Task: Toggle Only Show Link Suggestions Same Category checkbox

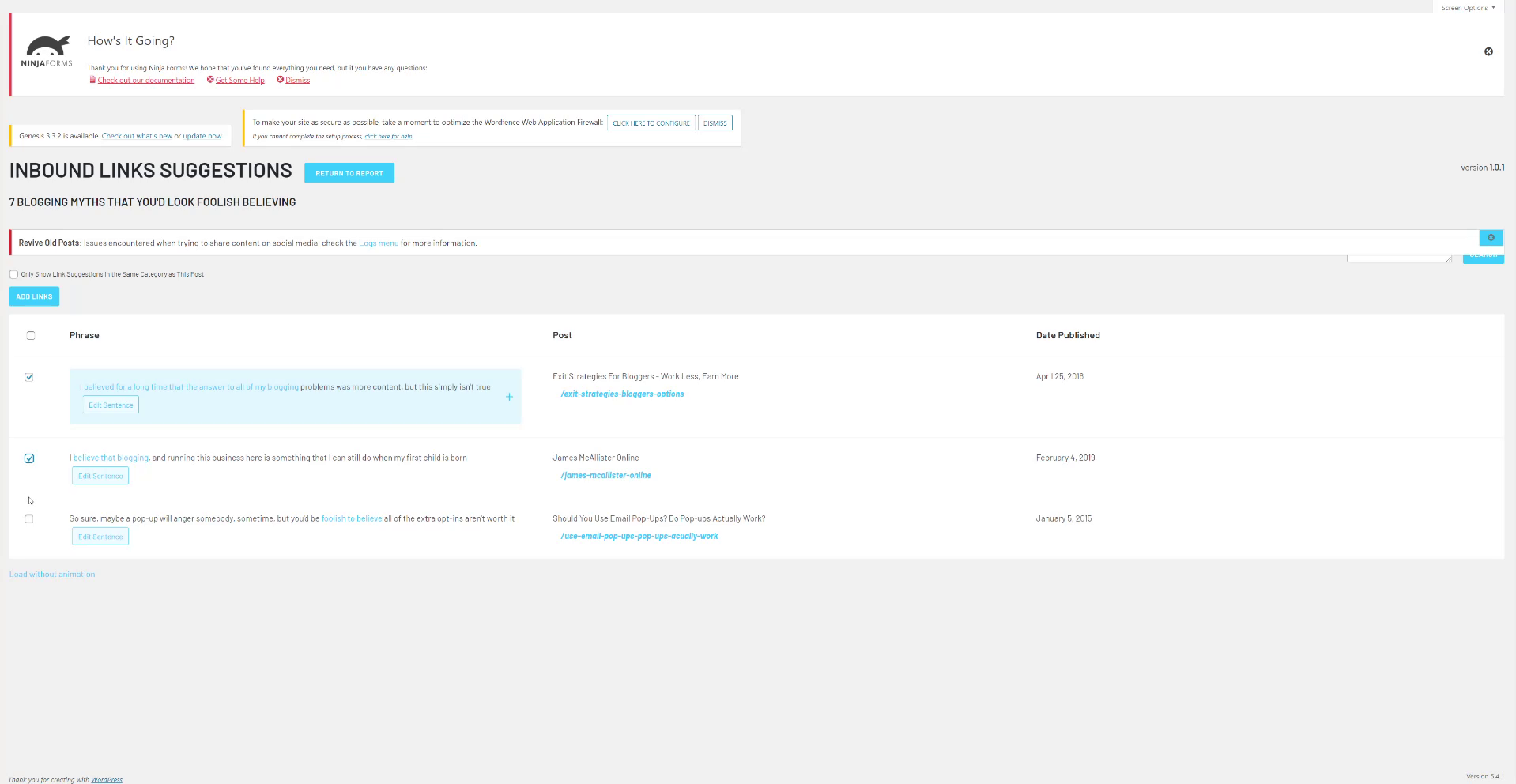Action: [x=13, y=274]
